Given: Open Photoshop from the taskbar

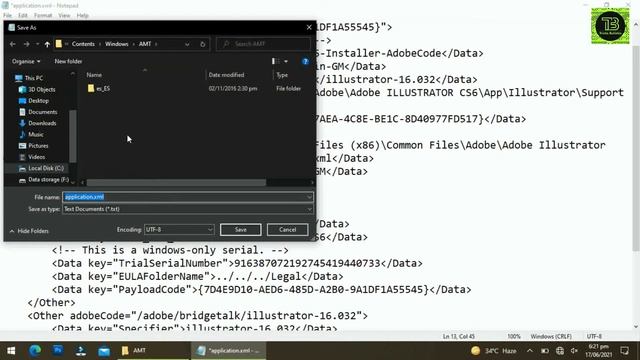Looking at the screenshot, I should point(58,351).
